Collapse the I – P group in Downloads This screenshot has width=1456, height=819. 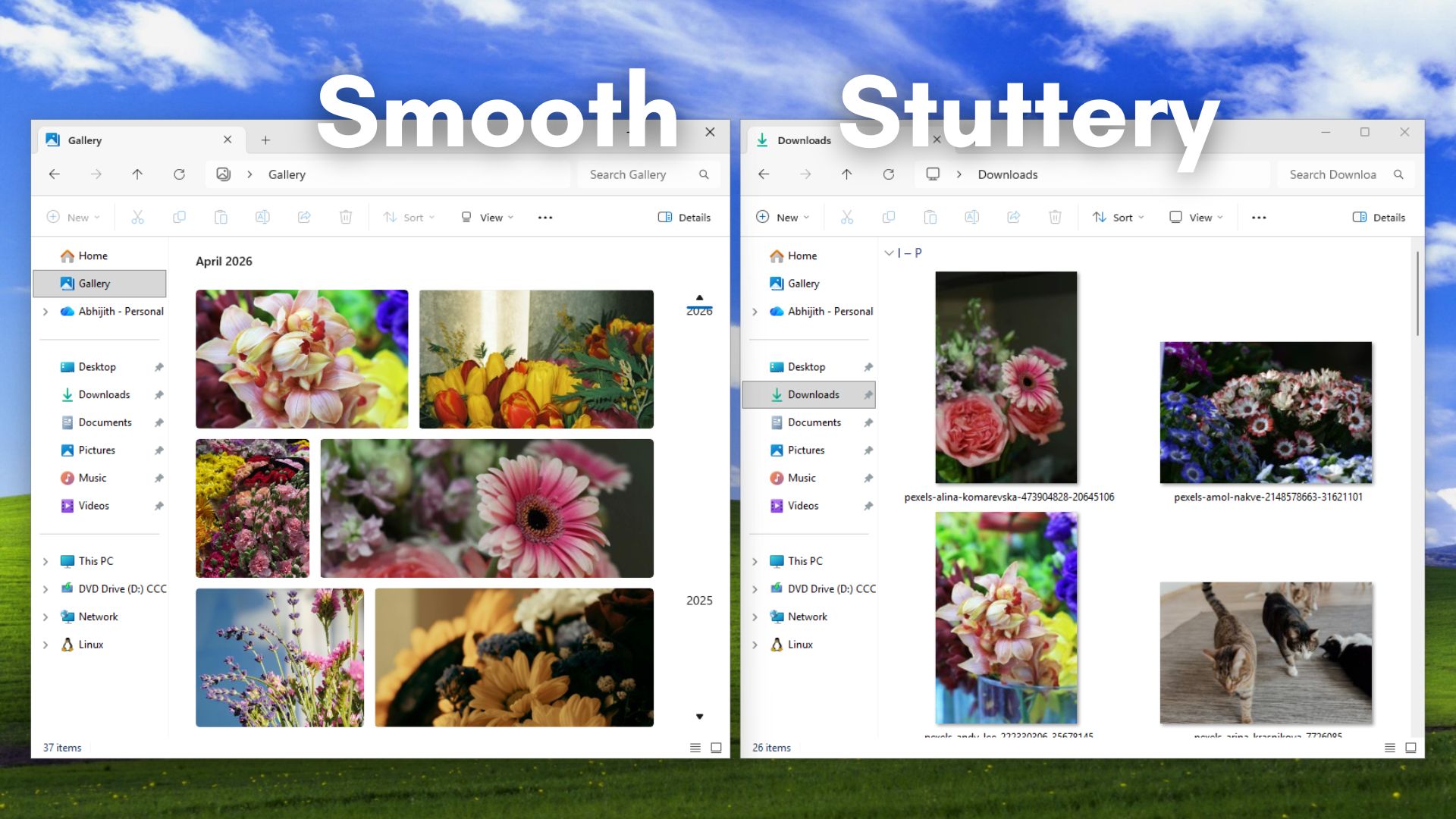(890, 253)
